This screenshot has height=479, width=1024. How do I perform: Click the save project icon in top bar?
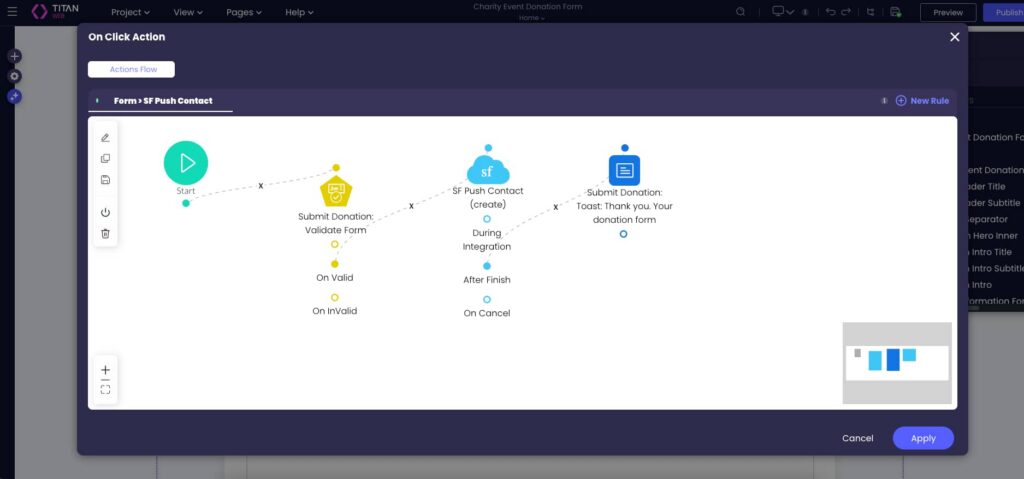click(895, 12)
